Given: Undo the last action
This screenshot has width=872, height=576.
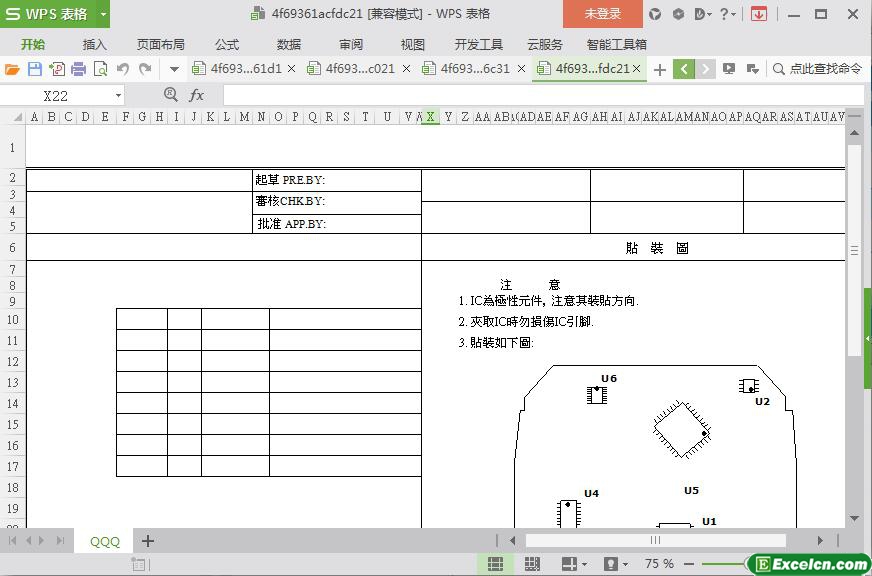Looking at the screenshot, I should click(123, 69).
